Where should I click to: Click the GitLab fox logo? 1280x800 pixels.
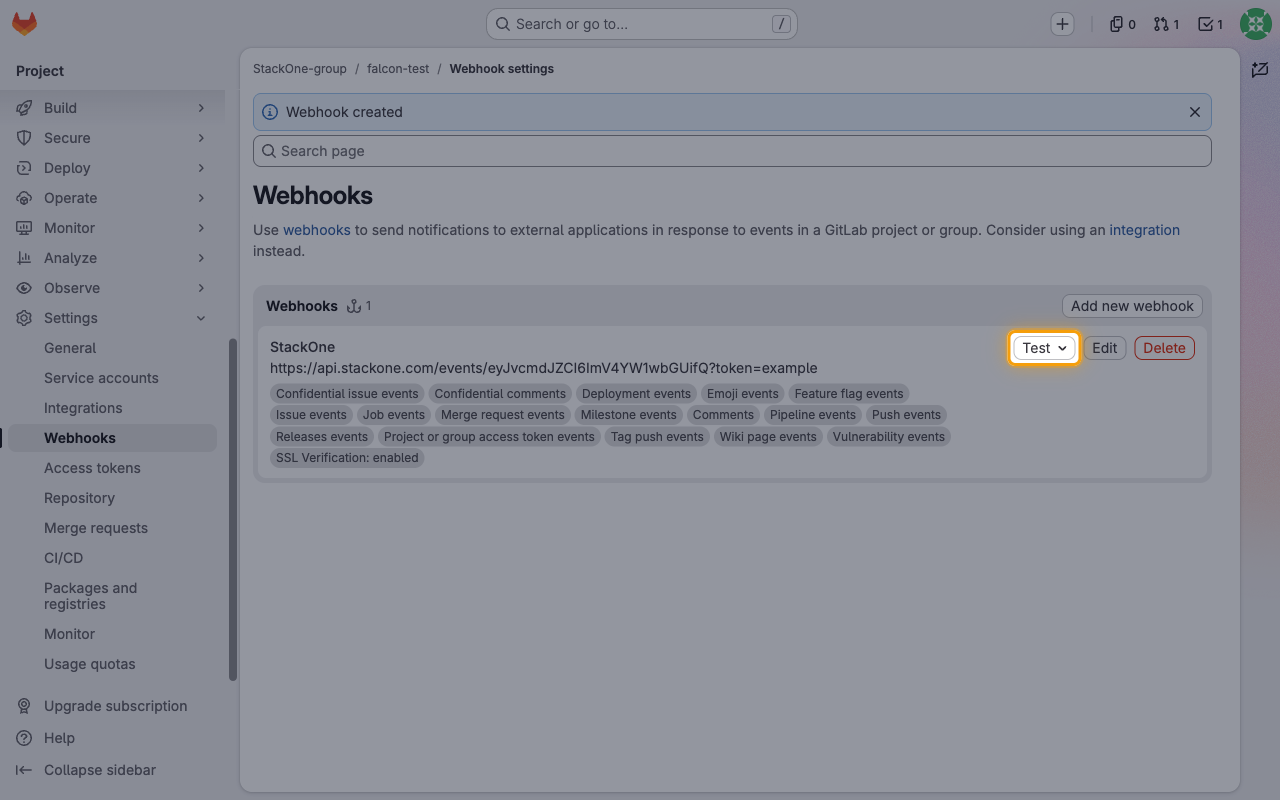(x=24, y=24)
